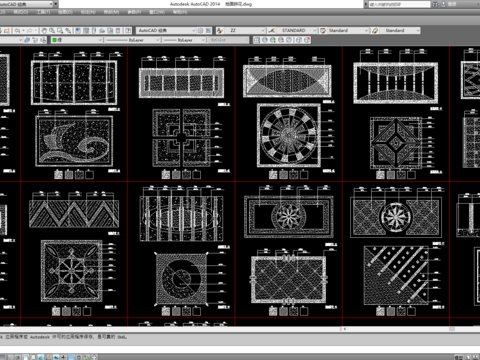Viewport: 480px width, 360px height.
Task: Open the DesignCenter palette icon
Action: [86, 31]
